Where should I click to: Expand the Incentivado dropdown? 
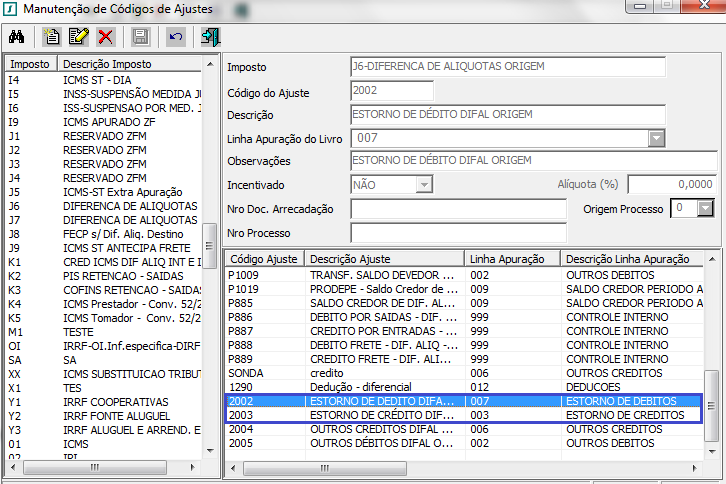tap(424, 184)
